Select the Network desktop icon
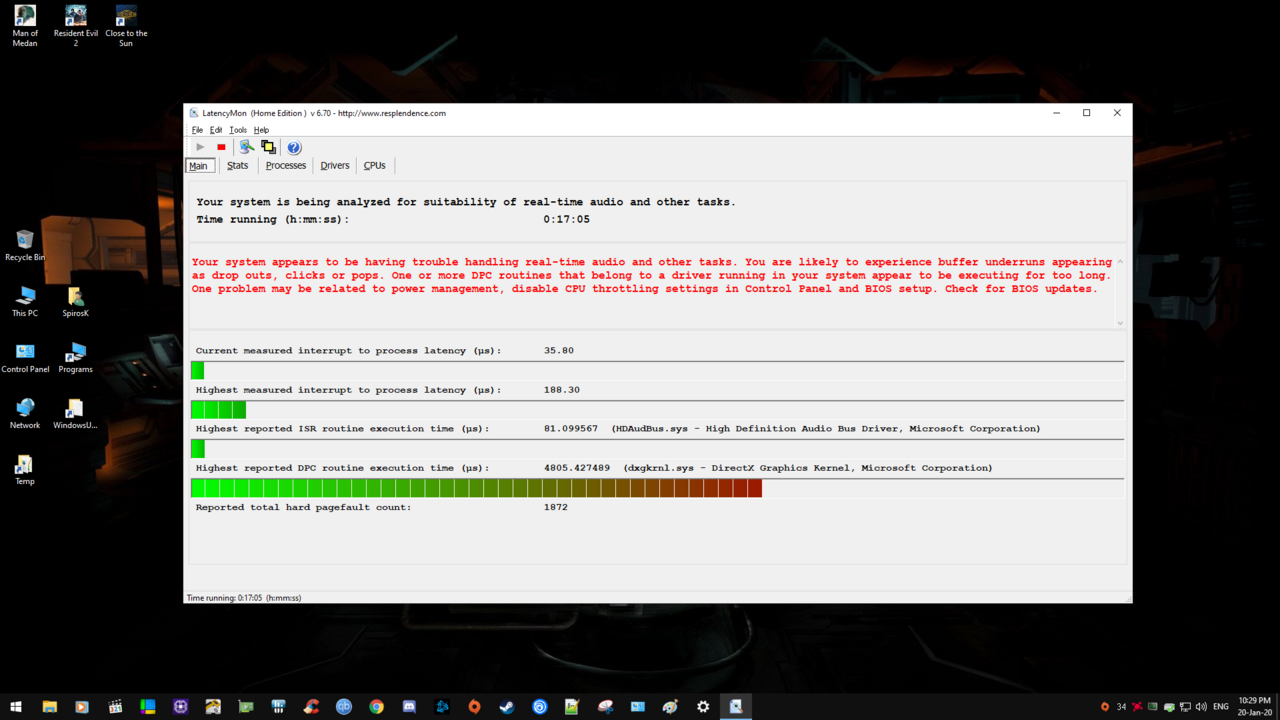1280x720 pixels. point(25,413)
